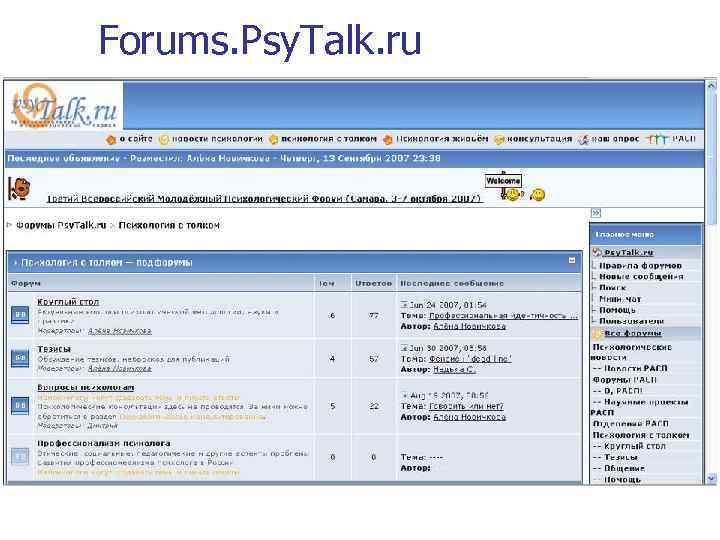This screenshot has width=720, height=540.
Task: Open topic 'Говорить или нет?'
Action: pos(466,406)
